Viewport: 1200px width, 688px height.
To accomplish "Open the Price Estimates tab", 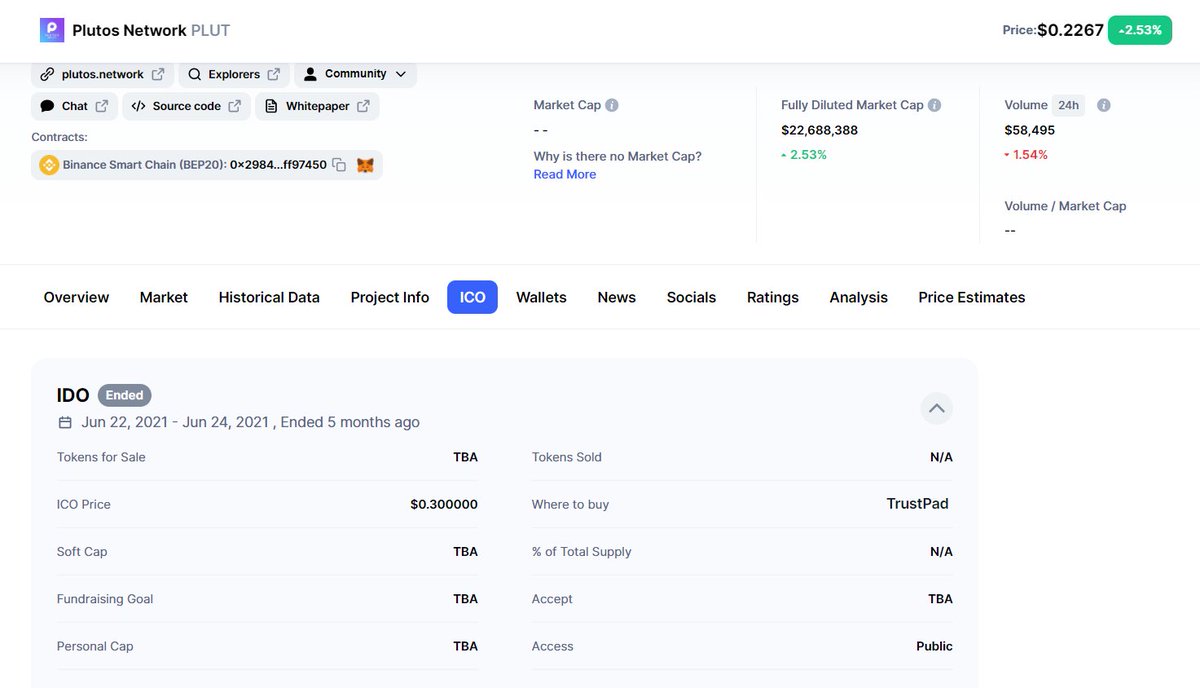I will click(972, 297).
